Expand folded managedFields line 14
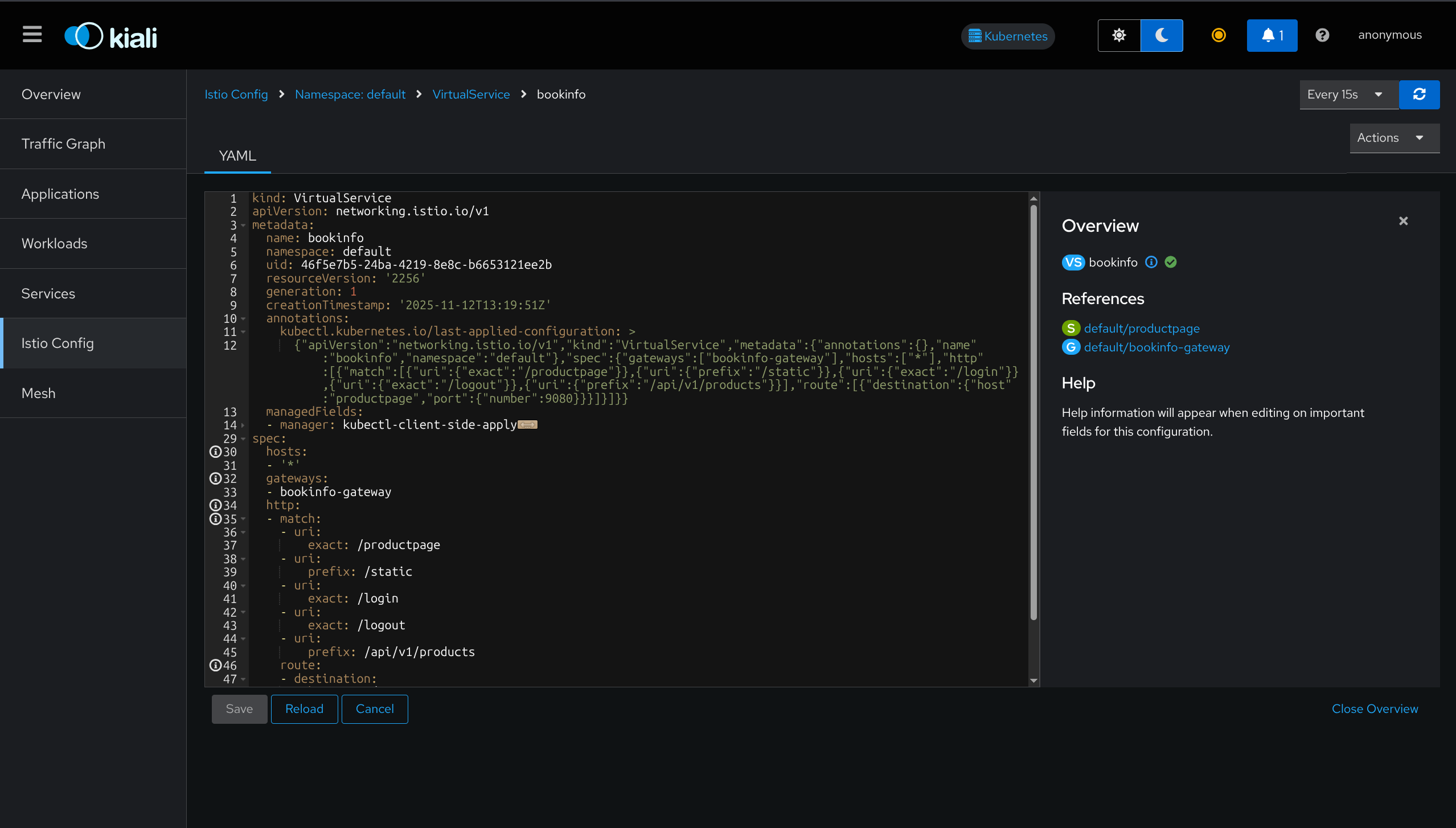The width and height of the screenshot is (1456, 828). (x=243, y=425)
